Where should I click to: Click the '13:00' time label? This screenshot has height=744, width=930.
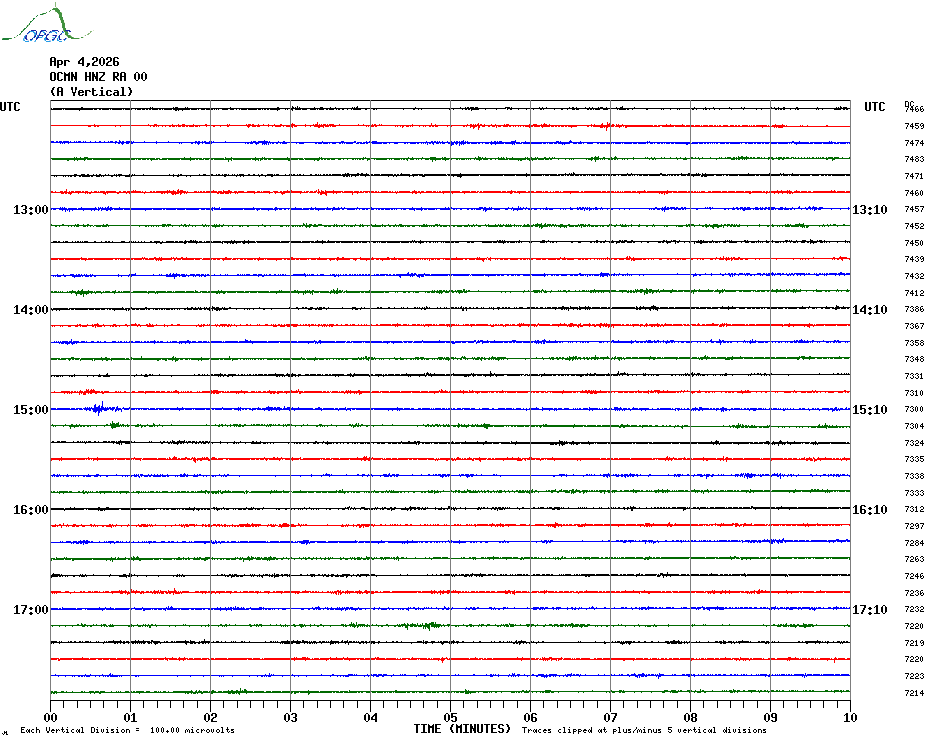(x=31, y=209)
